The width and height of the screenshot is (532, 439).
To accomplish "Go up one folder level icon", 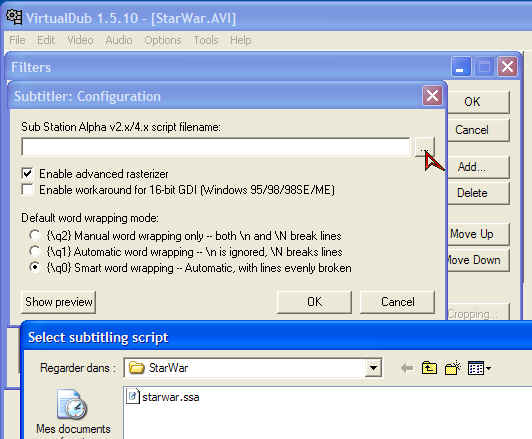I will [429, 368].
